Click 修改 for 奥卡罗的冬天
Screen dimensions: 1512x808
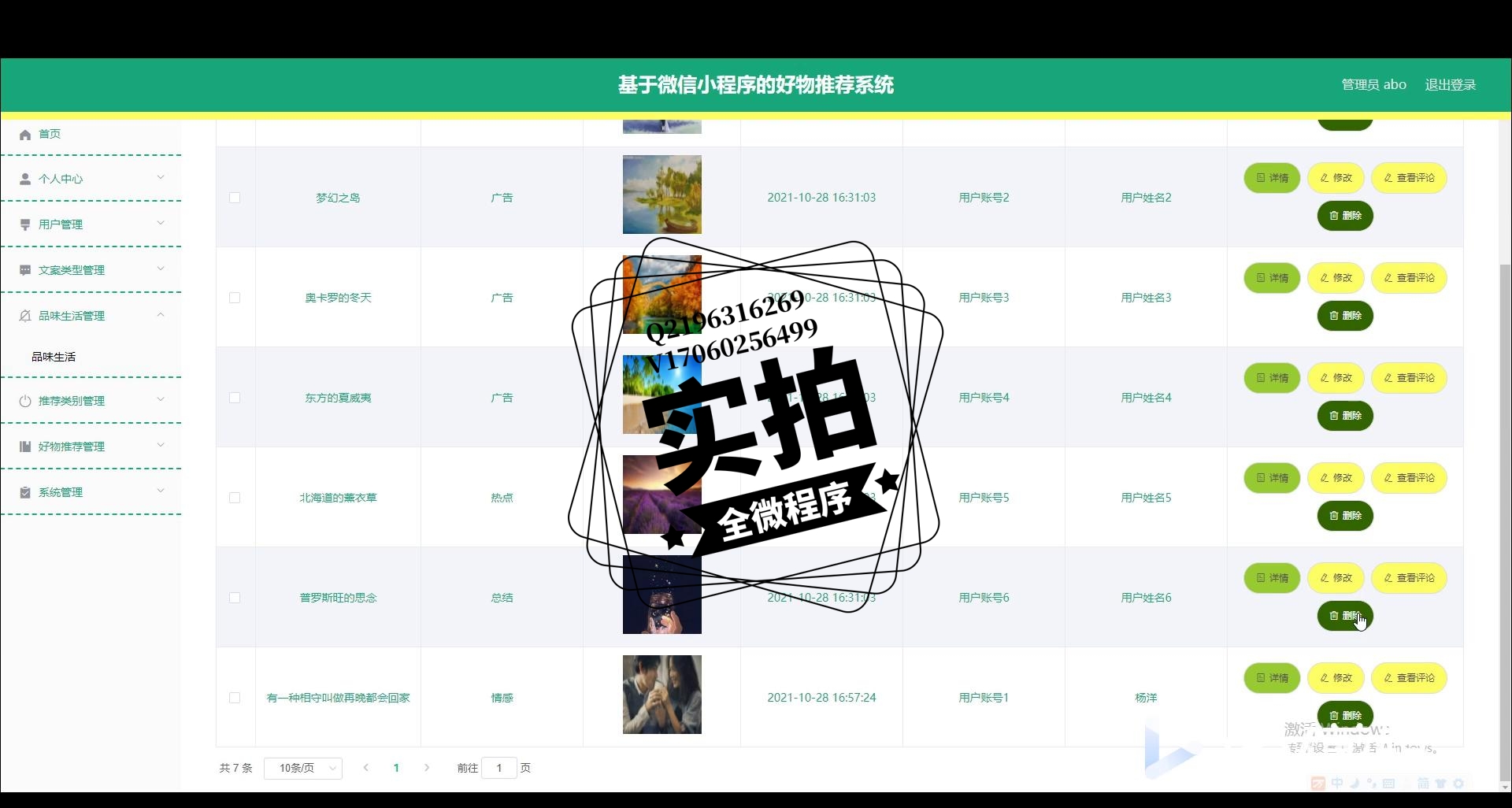pos(1336,278)
